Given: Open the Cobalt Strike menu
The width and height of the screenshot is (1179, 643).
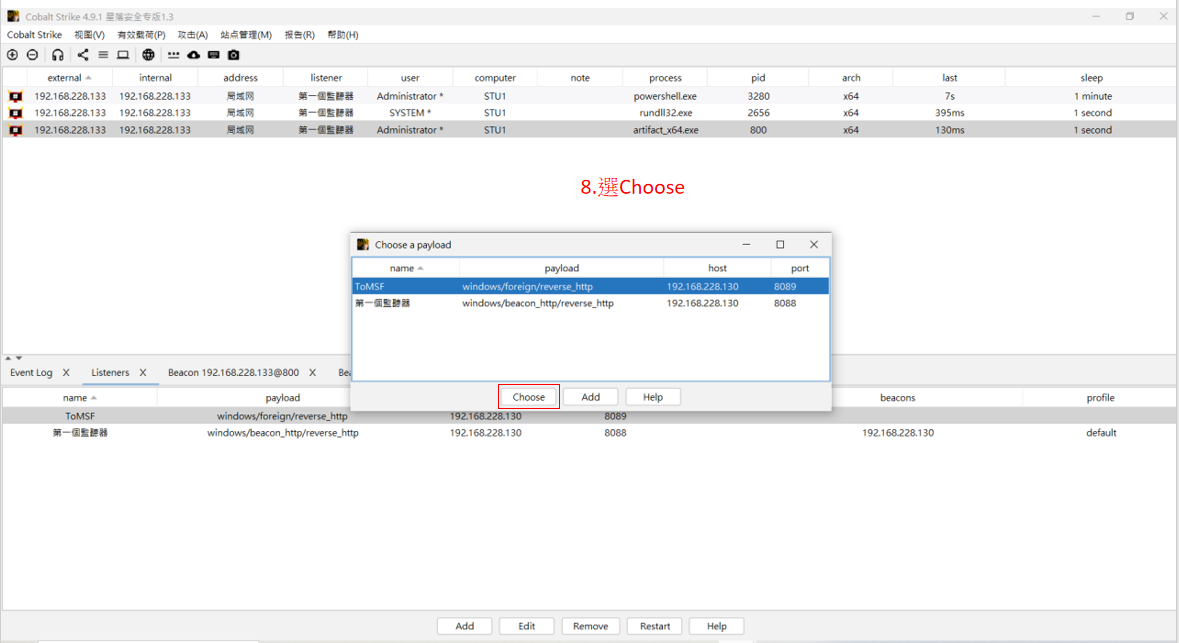Looking at the screenshot, I should click(x=35, y=35).
